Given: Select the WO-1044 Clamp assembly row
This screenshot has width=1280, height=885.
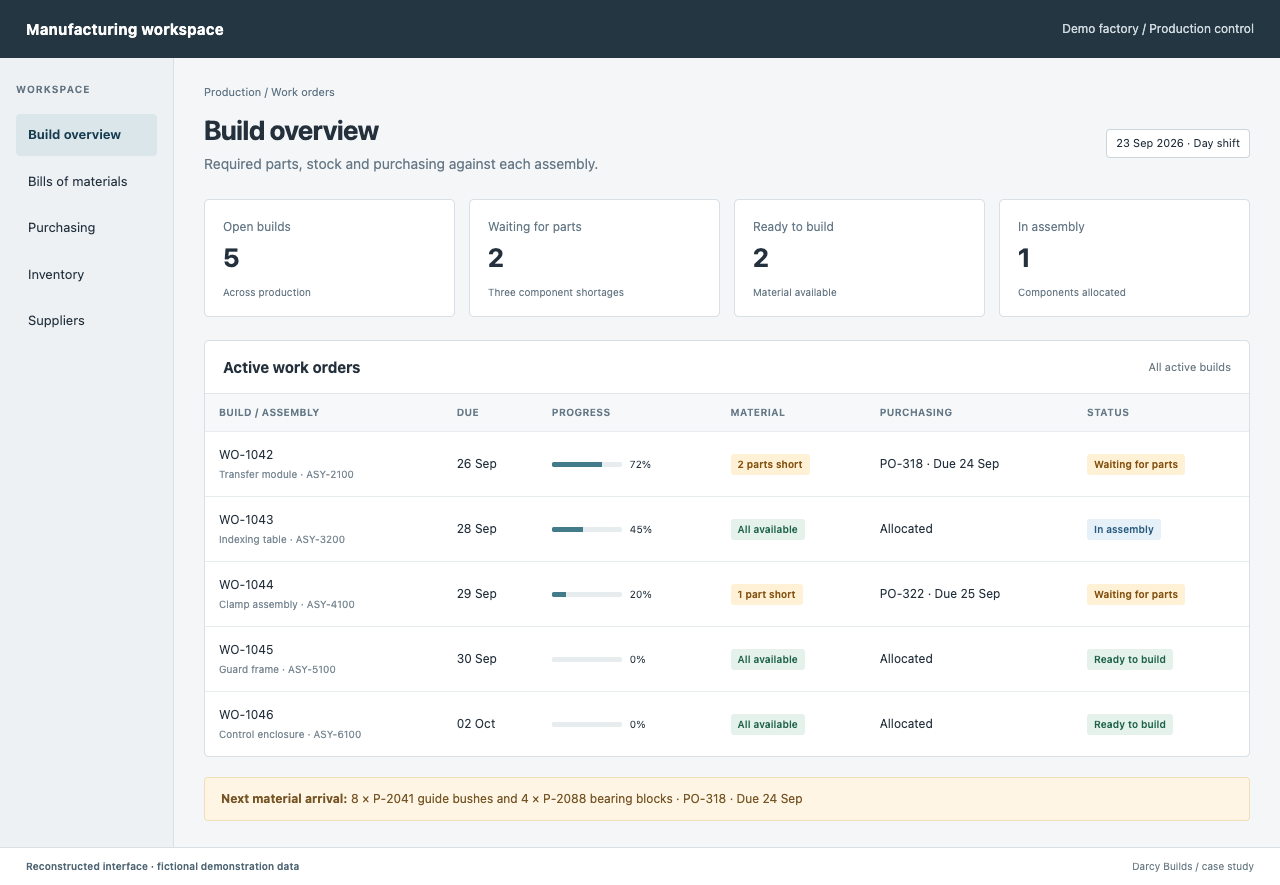Looking at the screenshot, I should pyautogui.click(x=727, y=594).
